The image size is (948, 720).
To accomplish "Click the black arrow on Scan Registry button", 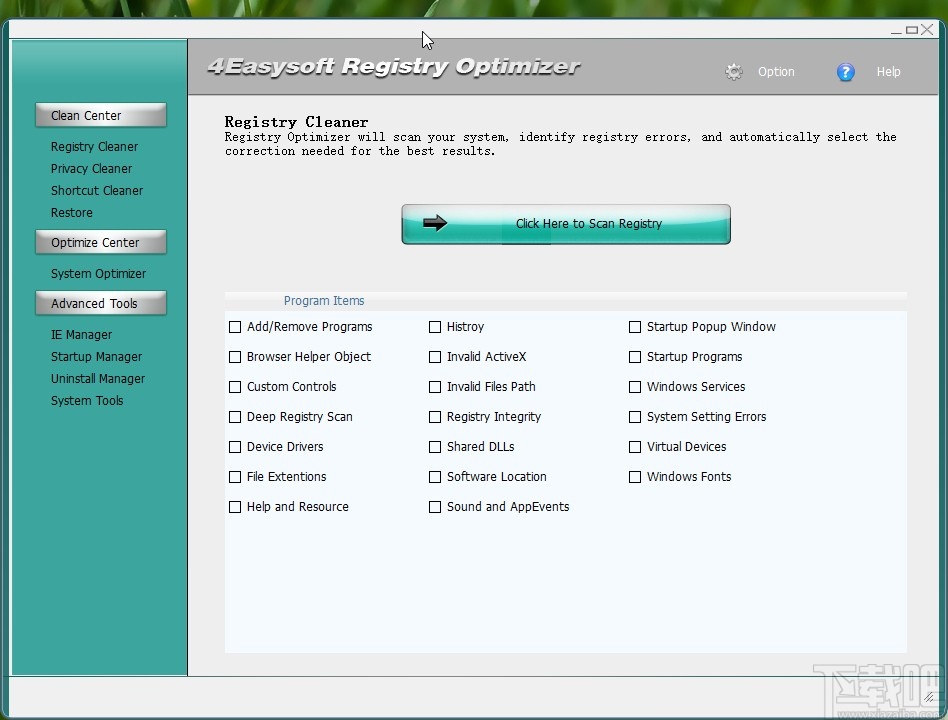I will click(435, 223).
